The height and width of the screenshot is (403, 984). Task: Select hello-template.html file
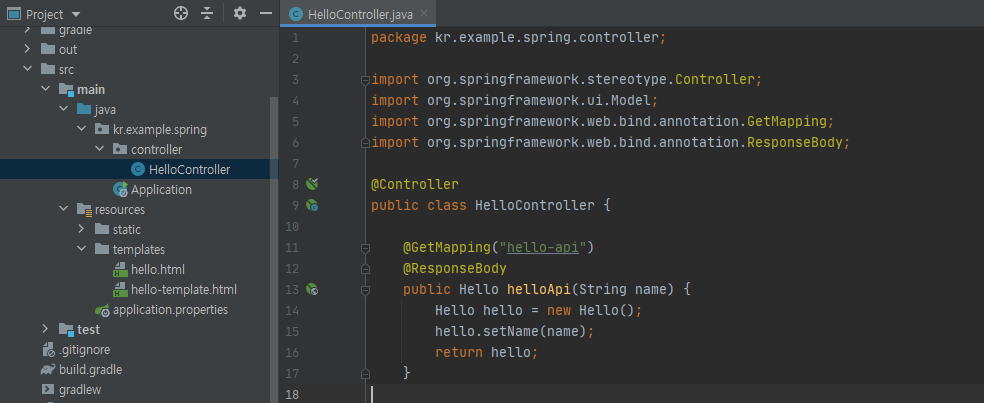click(x=184, y=290)
